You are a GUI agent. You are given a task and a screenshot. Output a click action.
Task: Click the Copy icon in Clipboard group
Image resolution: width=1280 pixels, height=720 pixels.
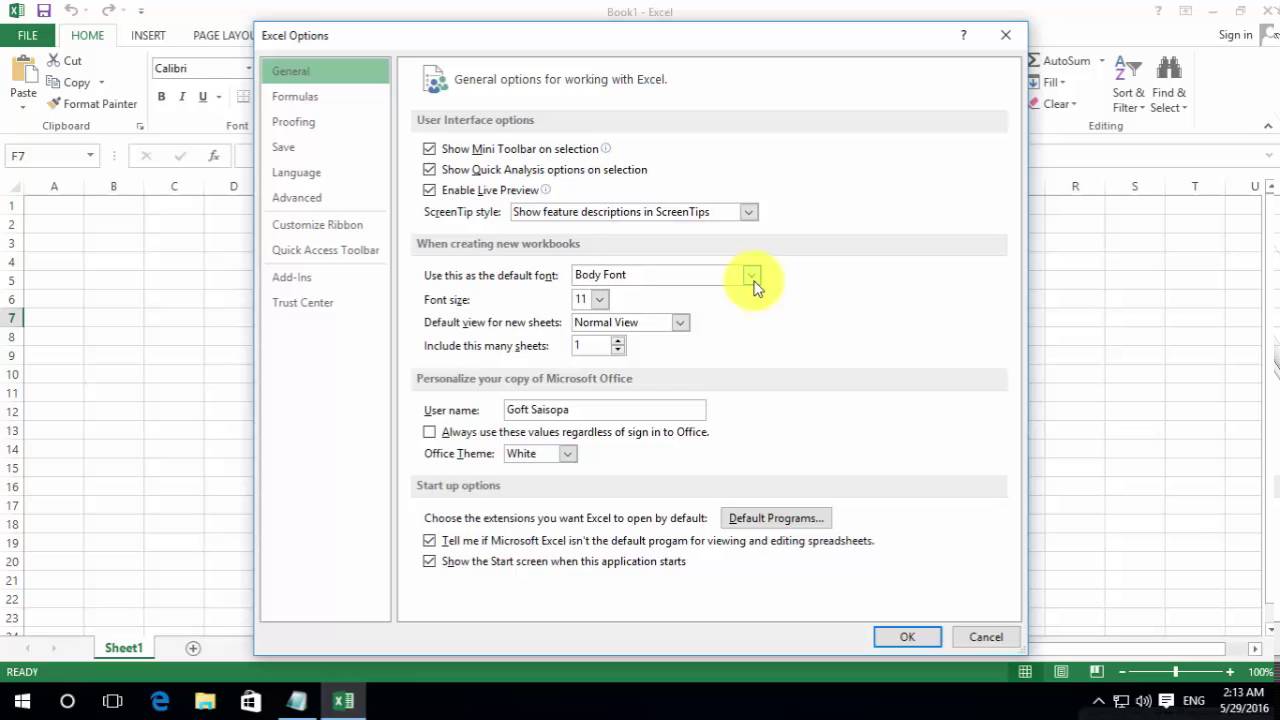pyautogui.click(x=53, y=83)
